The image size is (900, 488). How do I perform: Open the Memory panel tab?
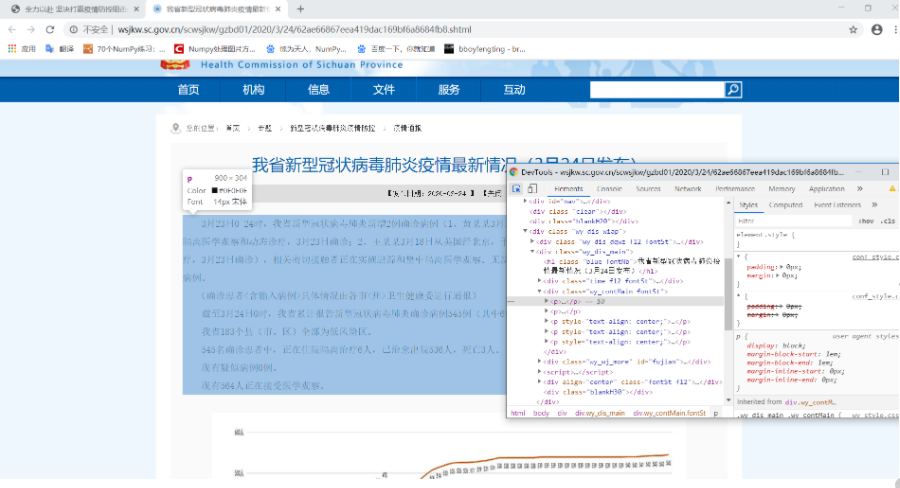click(x=781, y=188)
